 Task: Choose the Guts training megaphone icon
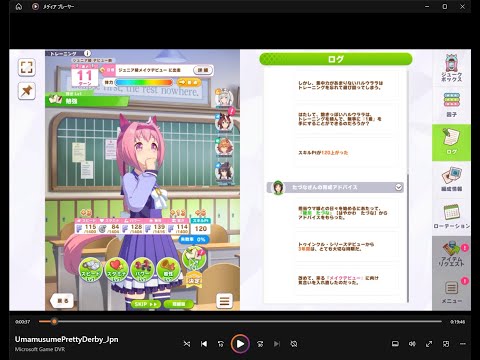168,269
